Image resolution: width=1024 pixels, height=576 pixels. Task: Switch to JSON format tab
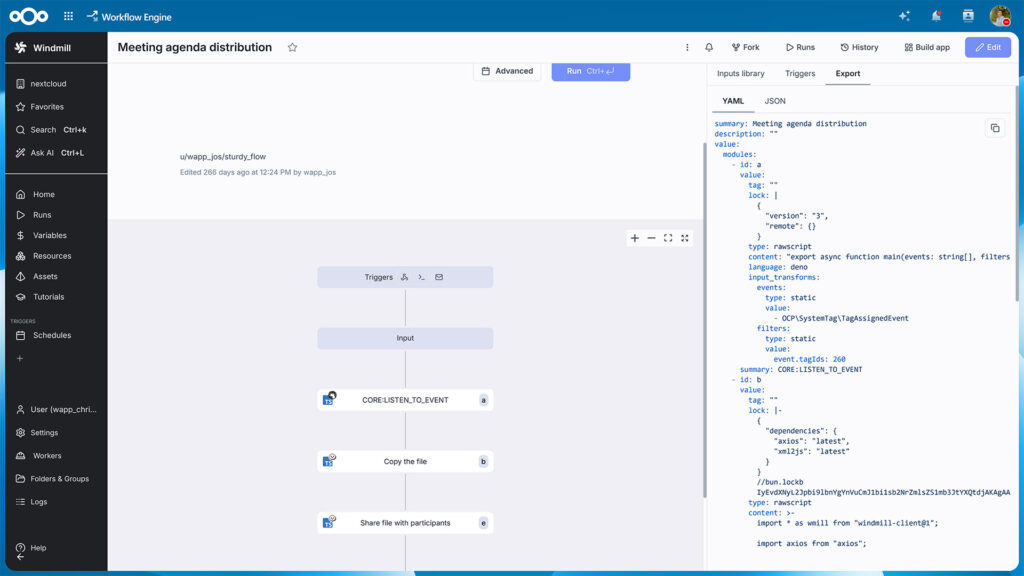[775, 101]
